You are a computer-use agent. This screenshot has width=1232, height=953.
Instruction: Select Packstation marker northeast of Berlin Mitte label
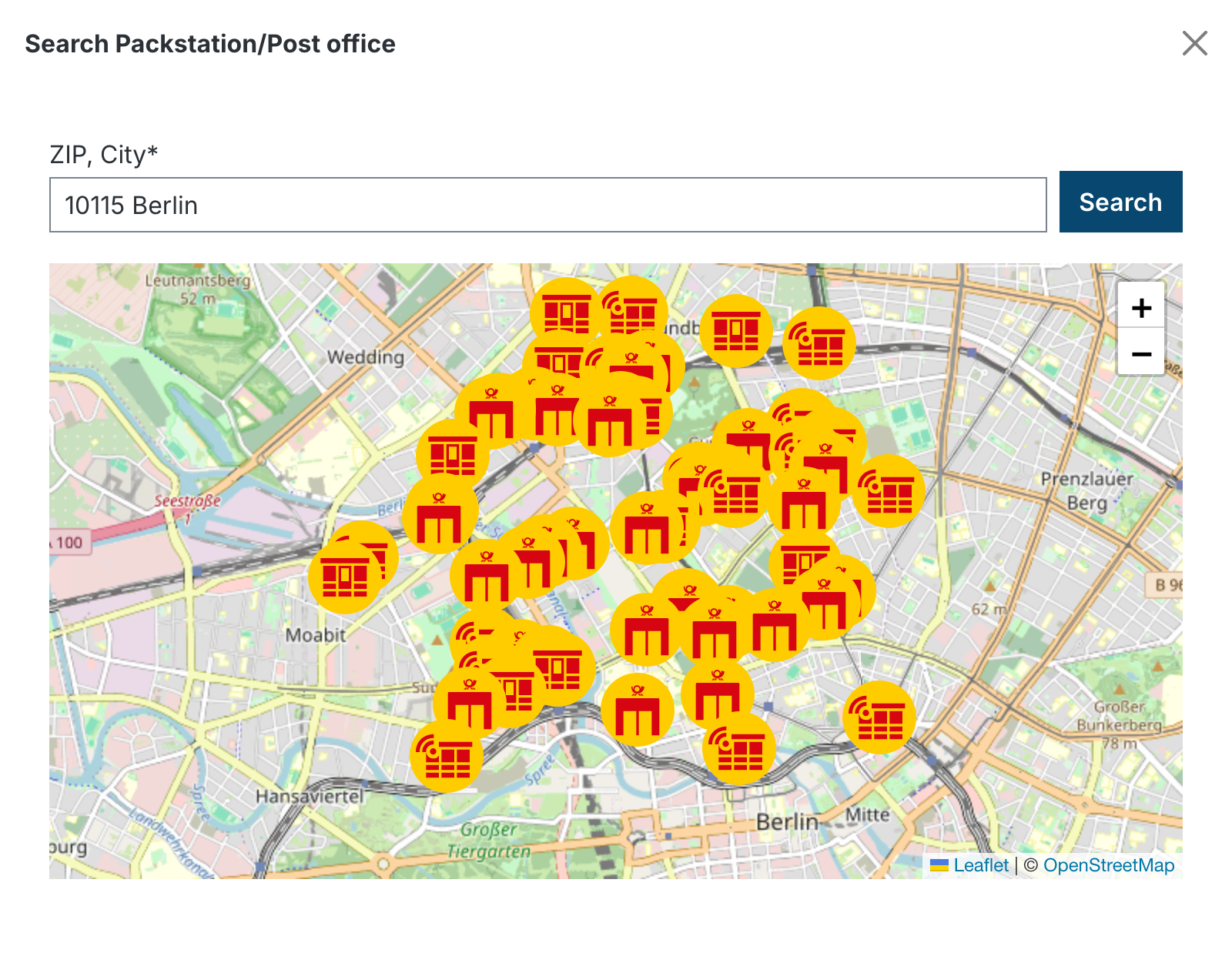pyautogui.click(x=879, y=717)
